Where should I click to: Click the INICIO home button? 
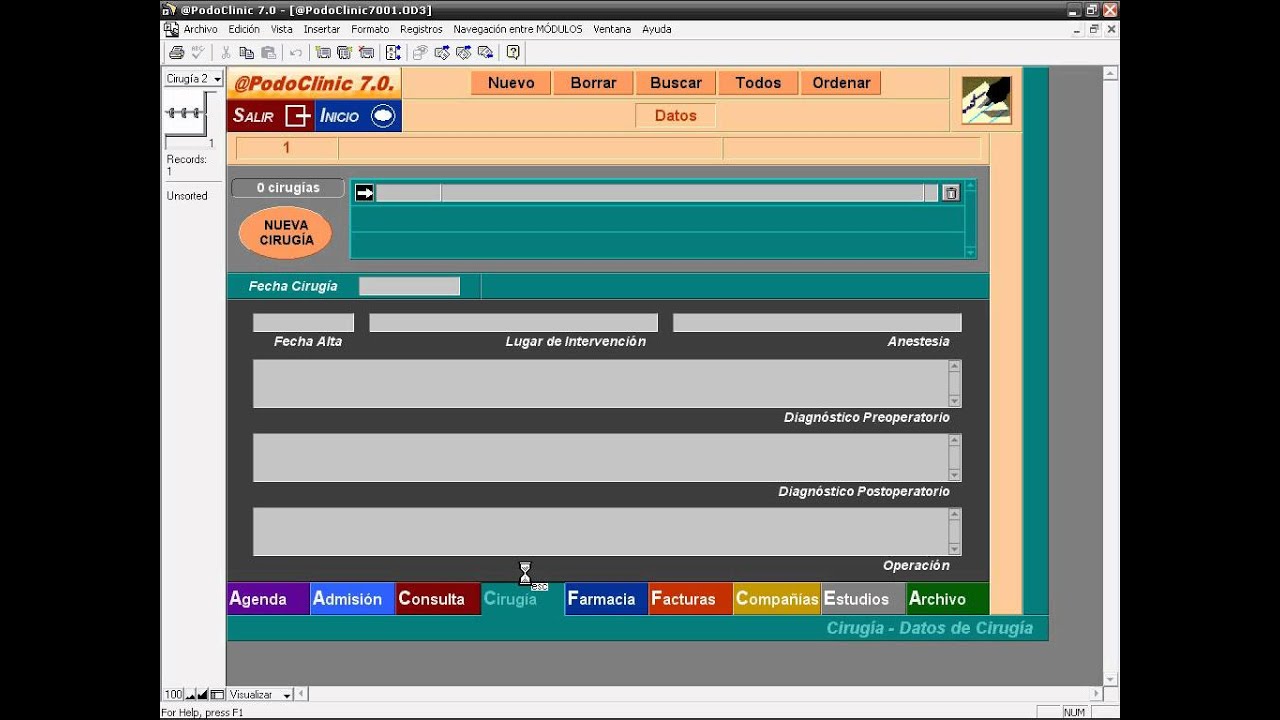click(358, 116)
